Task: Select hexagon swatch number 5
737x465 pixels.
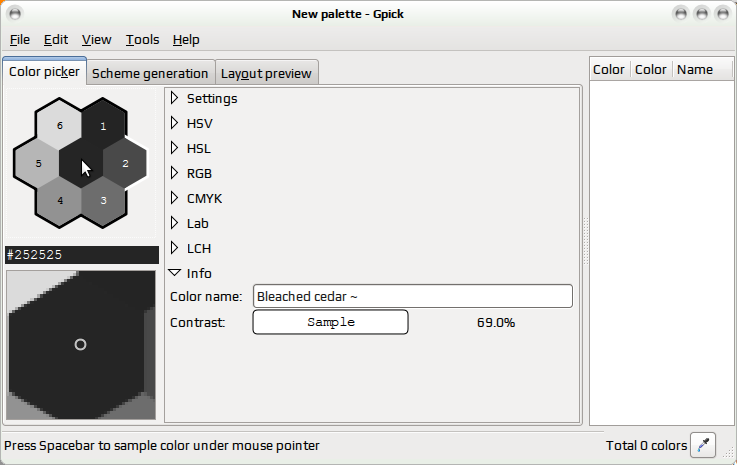Action: click(38, 163)
